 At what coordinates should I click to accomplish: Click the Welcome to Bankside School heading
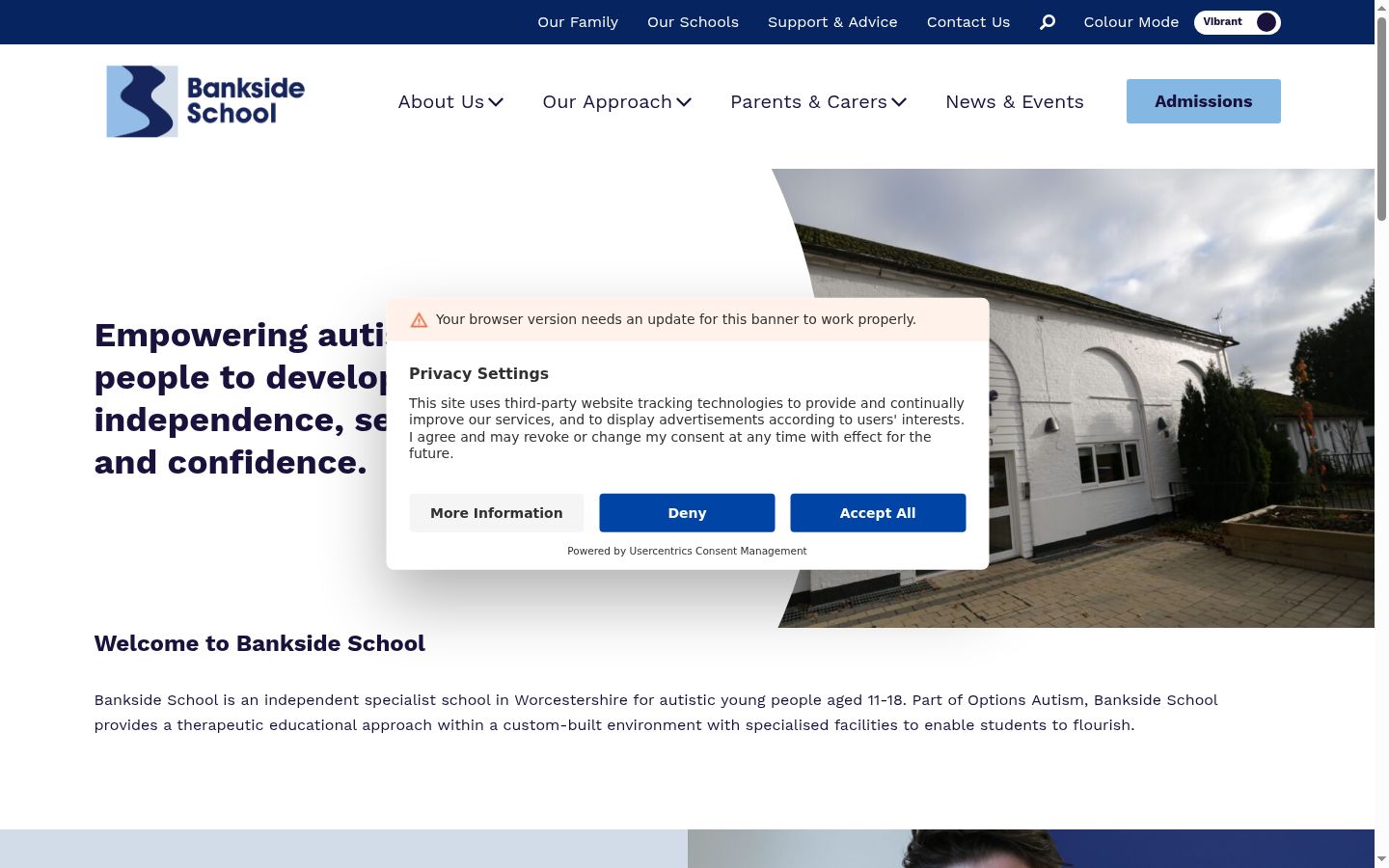coord(259,644)
